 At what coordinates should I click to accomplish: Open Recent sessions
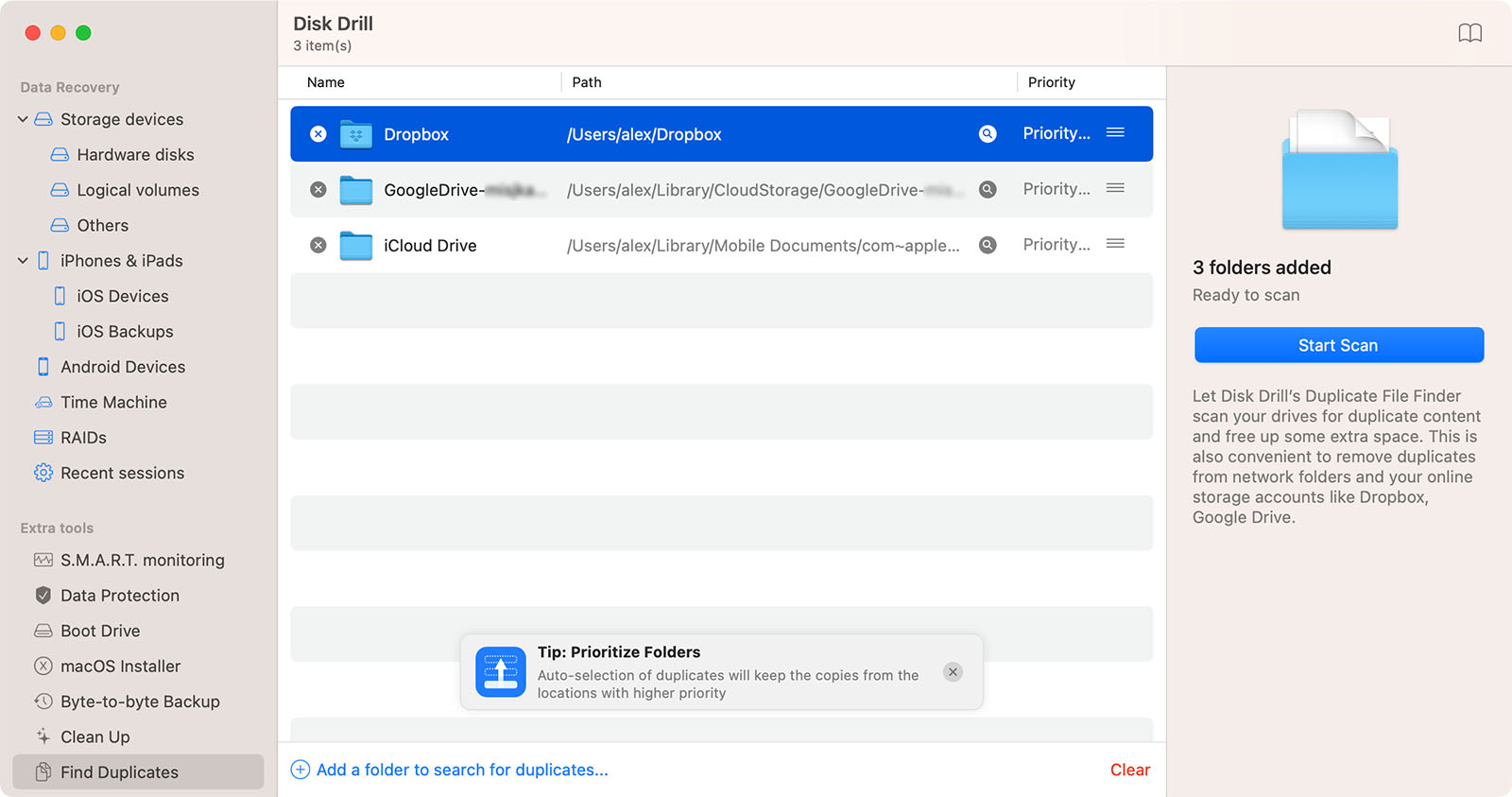tap(122, 473)
